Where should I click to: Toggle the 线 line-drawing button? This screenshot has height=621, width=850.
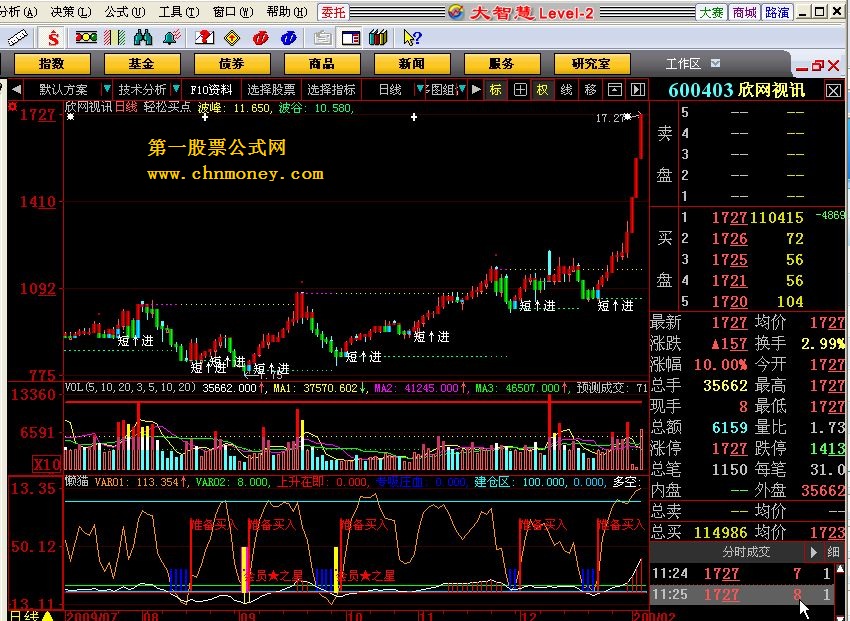point(566,89)
